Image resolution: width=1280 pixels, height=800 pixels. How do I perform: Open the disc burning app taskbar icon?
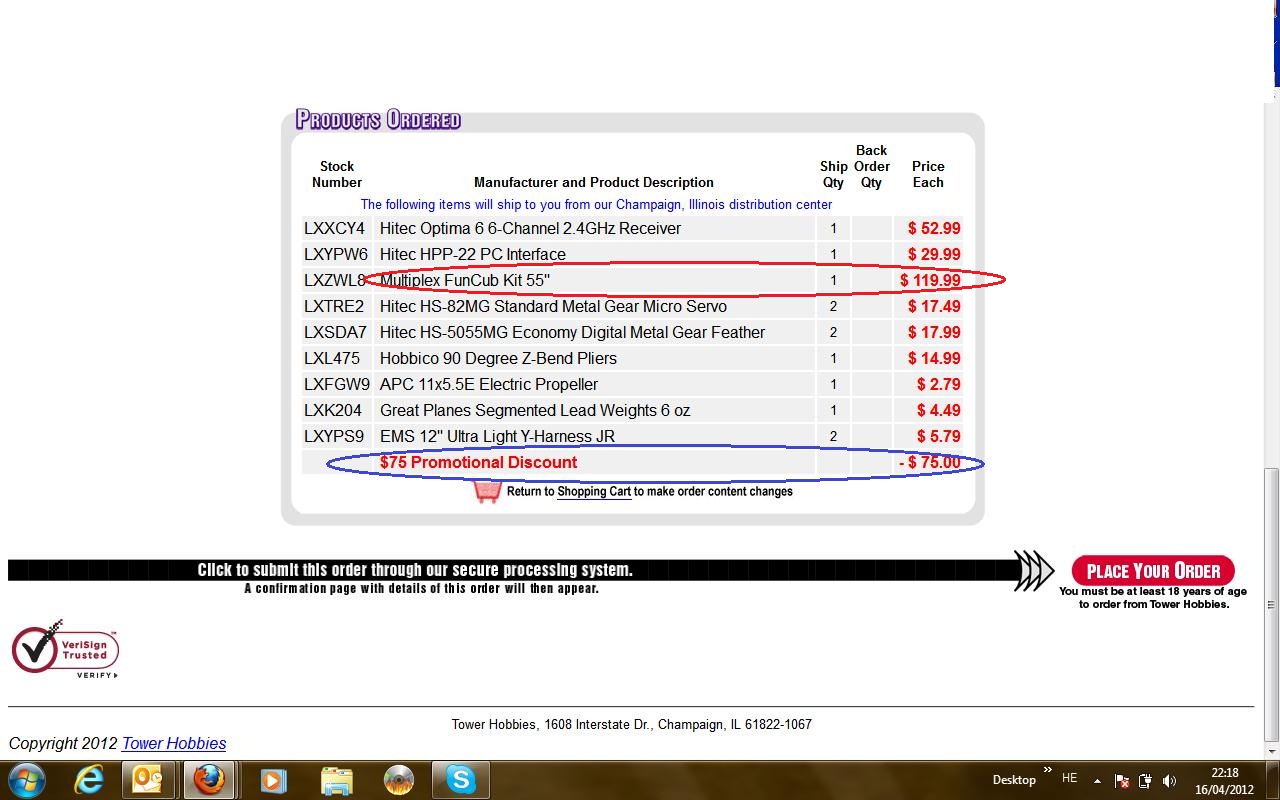tap(399, 779)
